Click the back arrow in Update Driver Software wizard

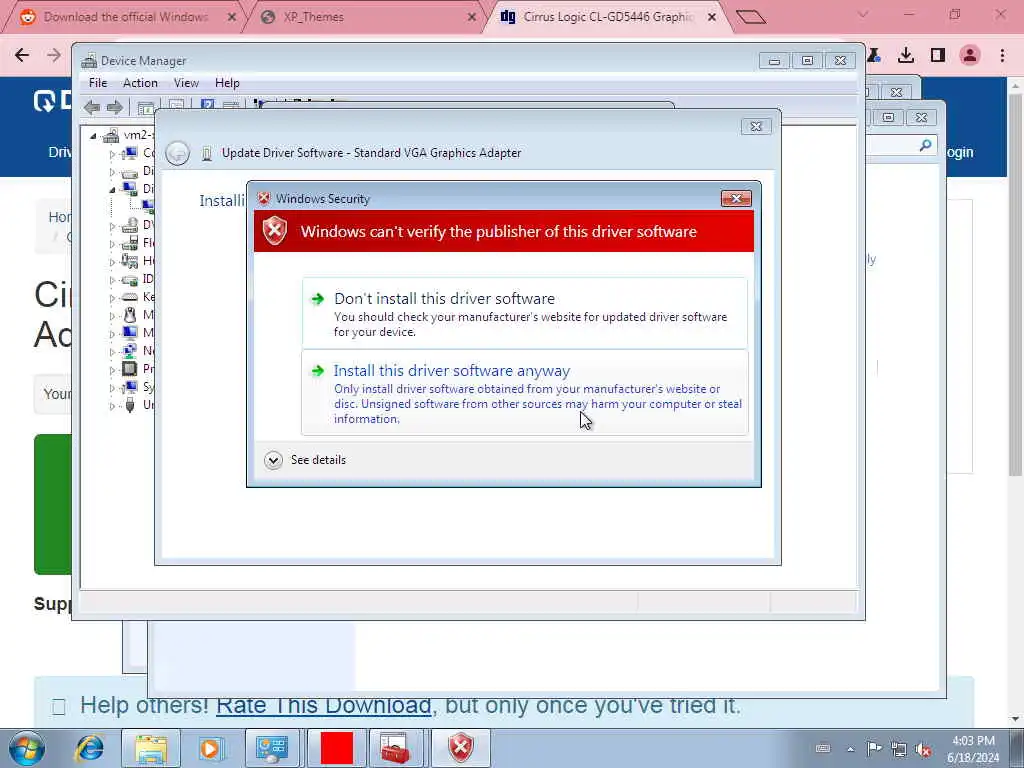point(177,153)
